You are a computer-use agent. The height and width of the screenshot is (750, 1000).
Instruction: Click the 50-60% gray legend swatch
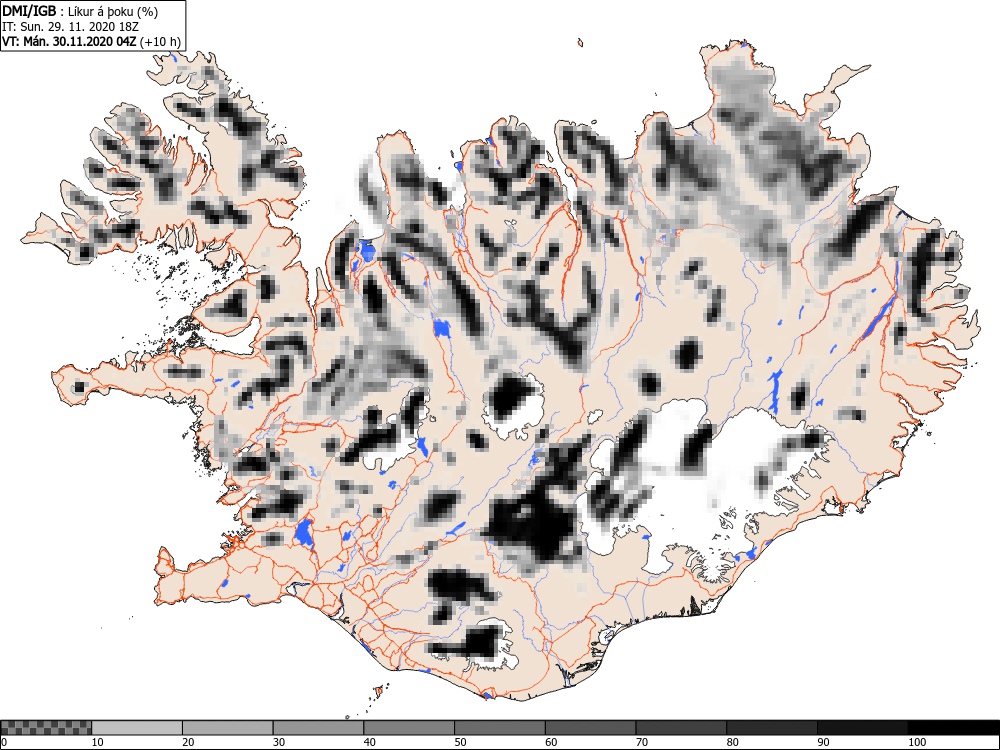tap(499, 728)
